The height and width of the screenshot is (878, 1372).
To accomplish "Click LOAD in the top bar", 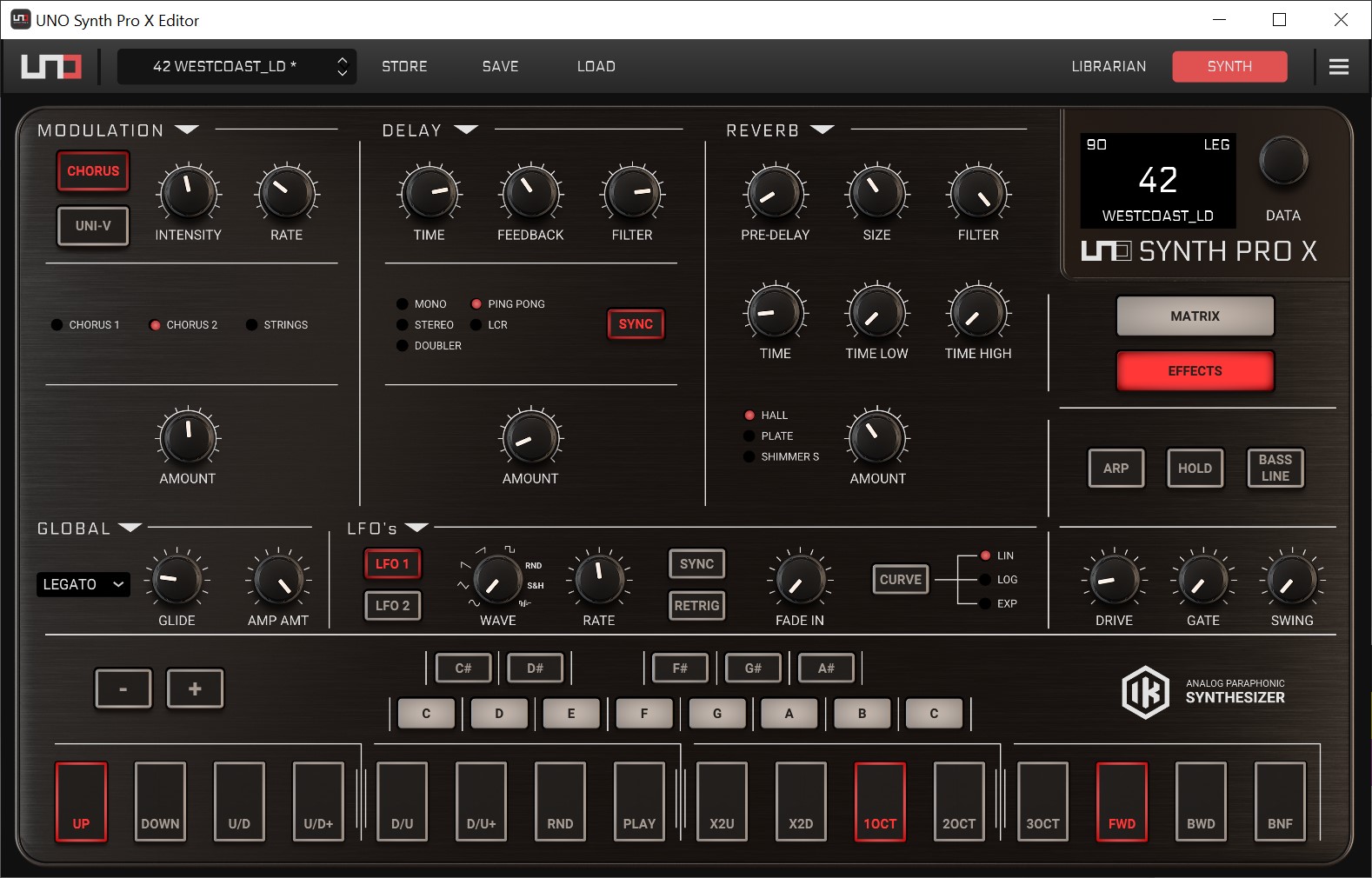I will (x=596, y=66).
